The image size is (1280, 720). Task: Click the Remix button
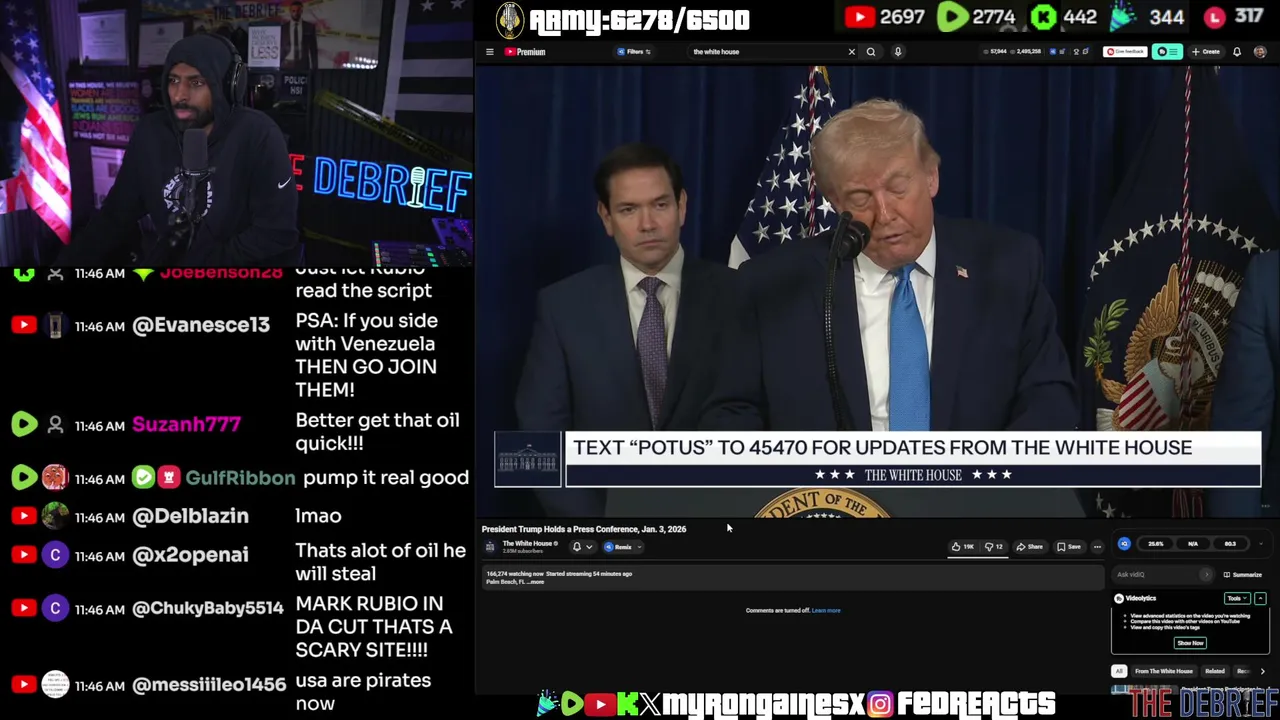[x=619, y=547]
